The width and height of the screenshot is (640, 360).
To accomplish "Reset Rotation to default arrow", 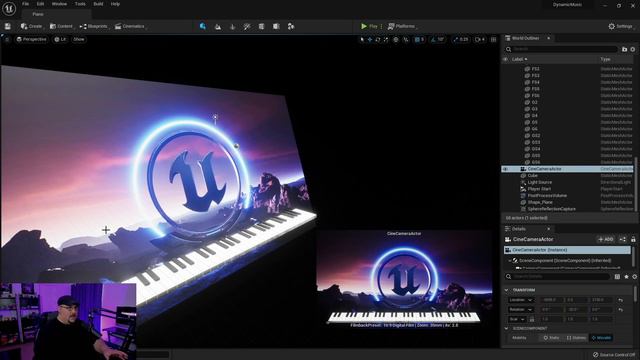I will (x=620, y=310).
